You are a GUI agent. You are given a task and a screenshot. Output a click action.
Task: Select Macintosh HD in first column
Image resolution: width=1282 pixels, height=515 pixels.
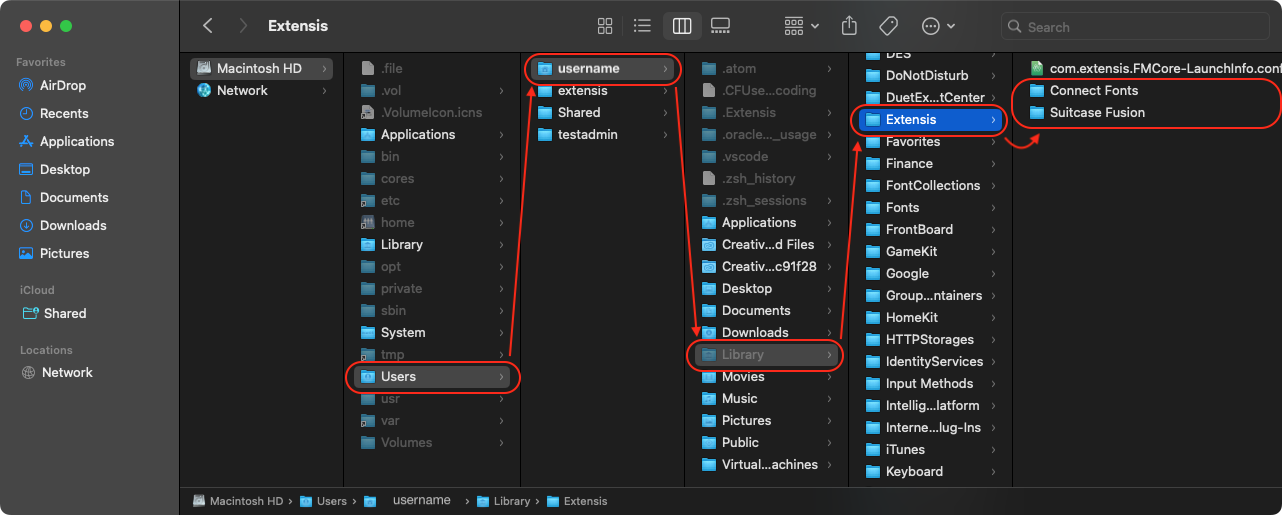262,68
